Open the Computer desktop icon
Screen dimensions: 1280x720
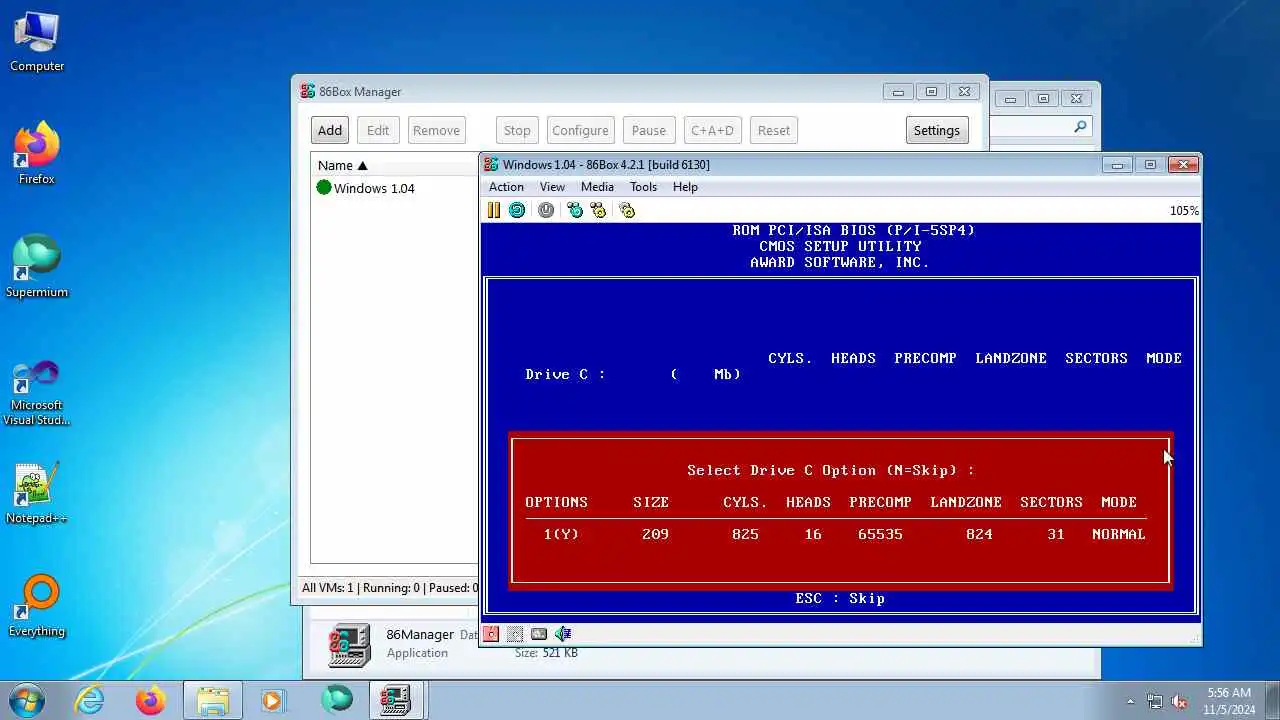[x=37, y=42]
